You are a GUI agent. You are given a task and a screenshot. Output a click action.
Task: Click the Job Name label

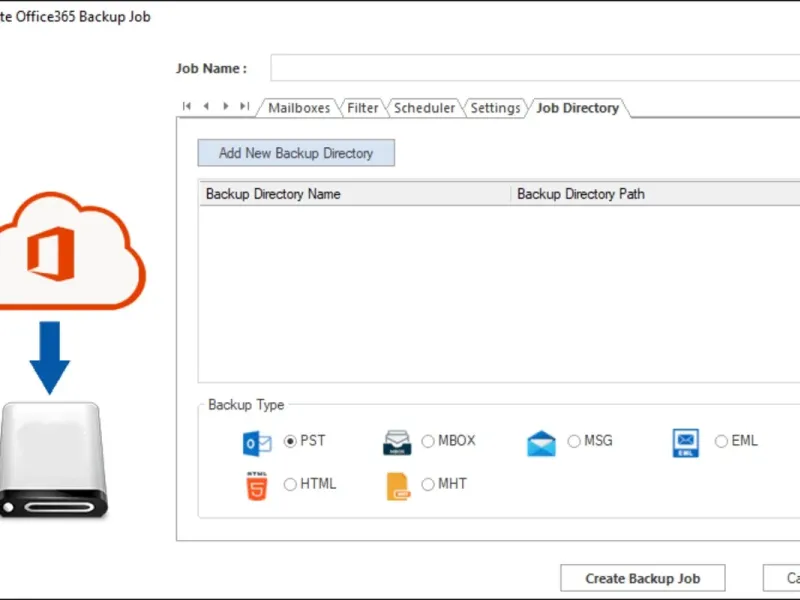(x=211, y=68)
